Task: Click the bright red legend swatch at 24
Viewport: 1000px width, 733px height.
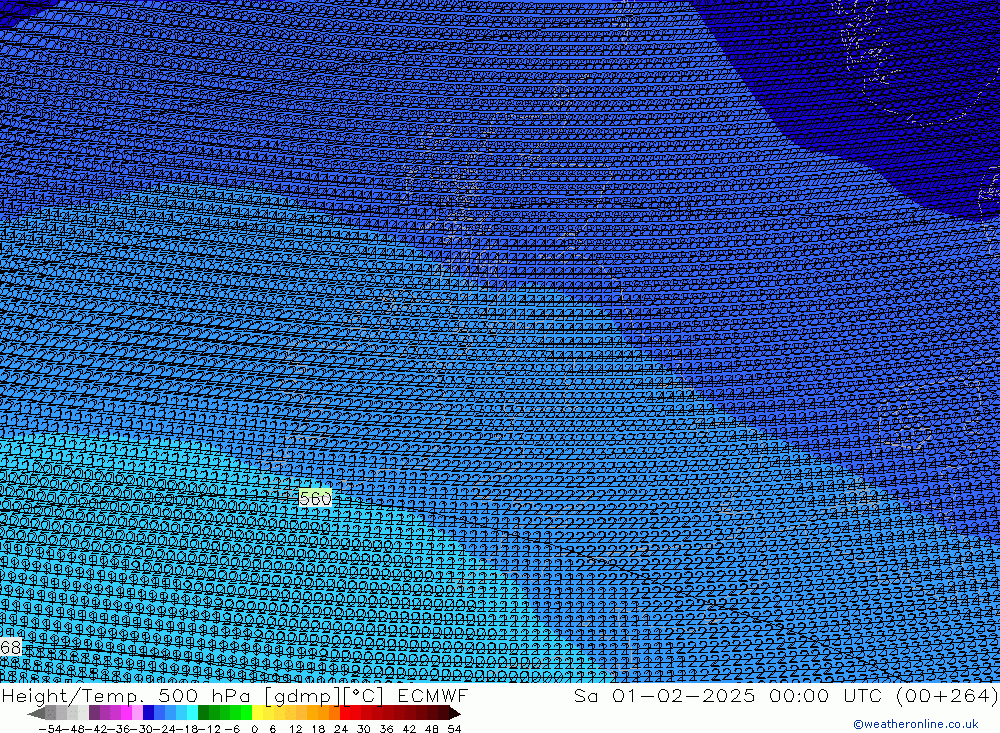Action: tap(345, 713)
